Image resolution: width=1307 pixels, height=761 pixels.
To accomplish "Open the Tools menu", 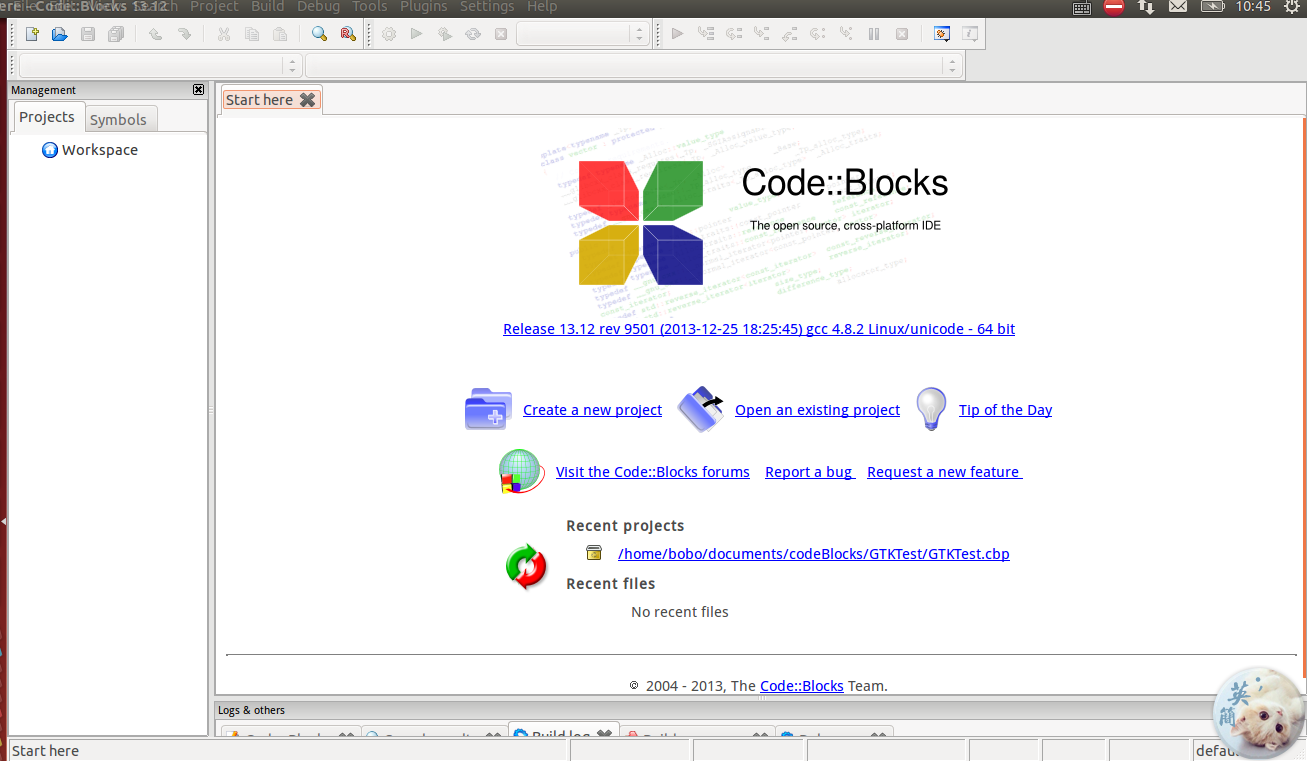I will (x=370, y=7).
